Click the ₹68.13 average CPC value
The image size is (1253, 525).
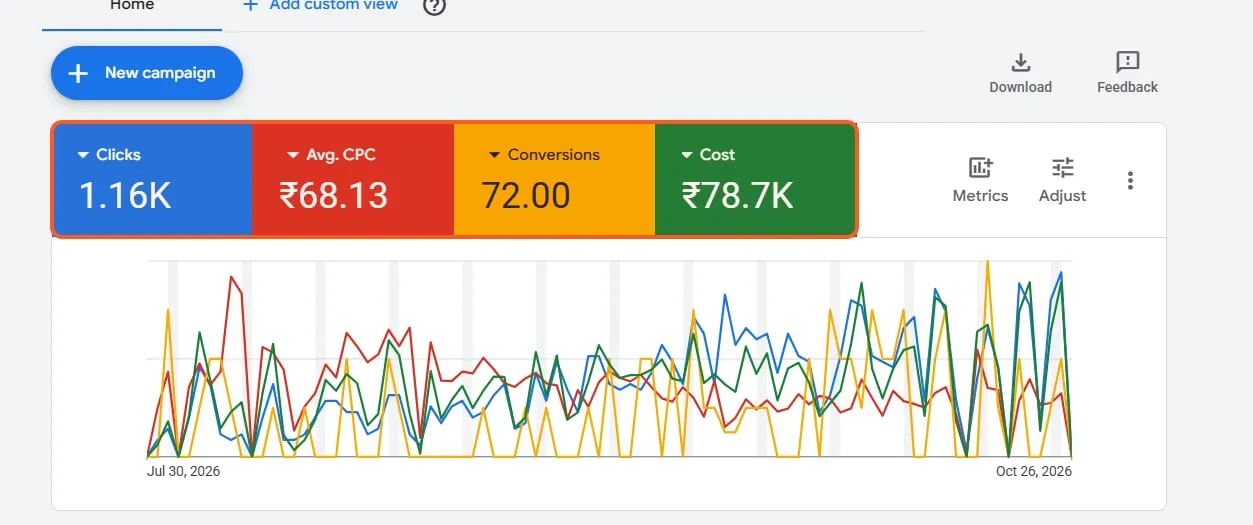(333, 196)
